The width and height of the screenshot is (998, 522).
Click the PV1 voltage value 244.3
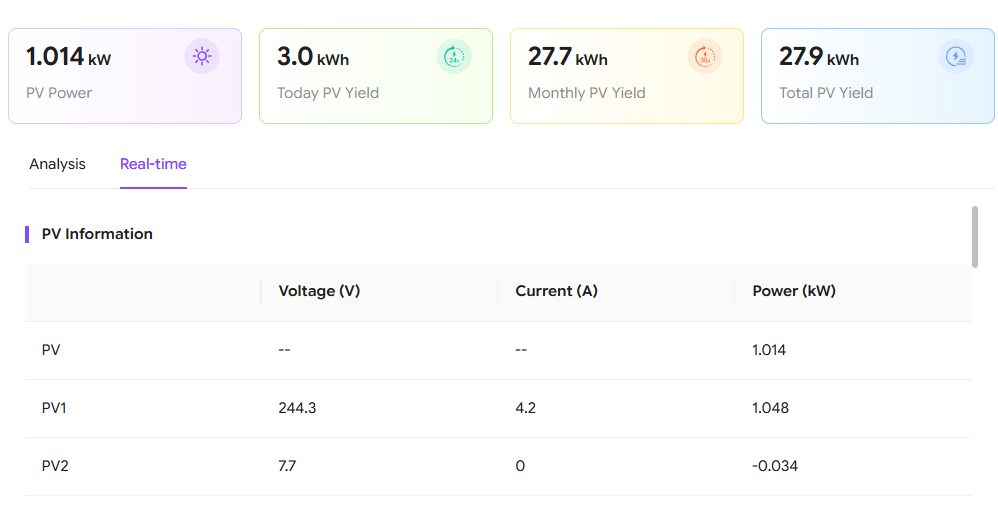click(x=297, y=408)
